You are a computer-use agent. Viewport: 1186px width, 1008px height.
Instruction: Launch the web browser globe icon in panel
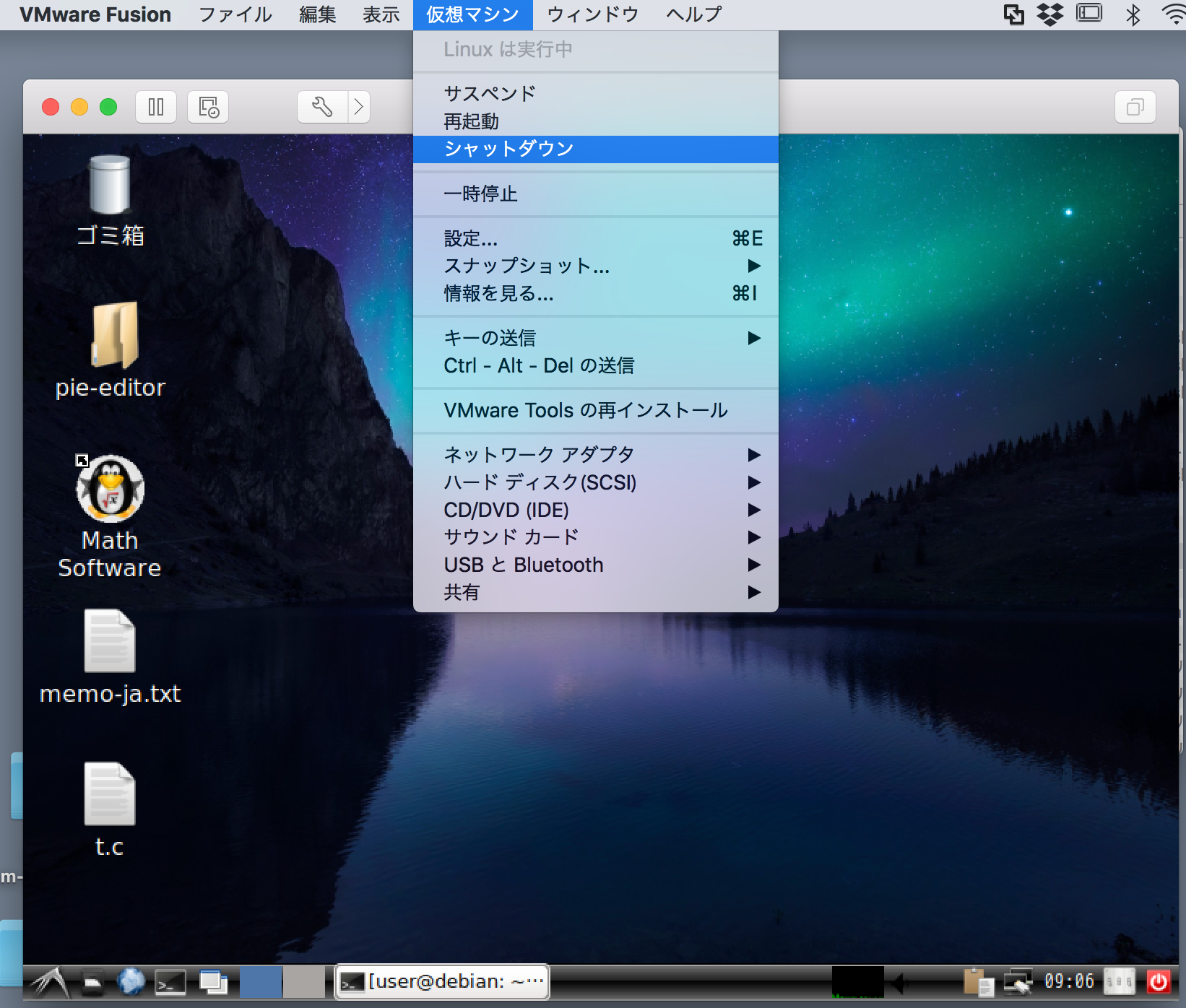(131, 982)
